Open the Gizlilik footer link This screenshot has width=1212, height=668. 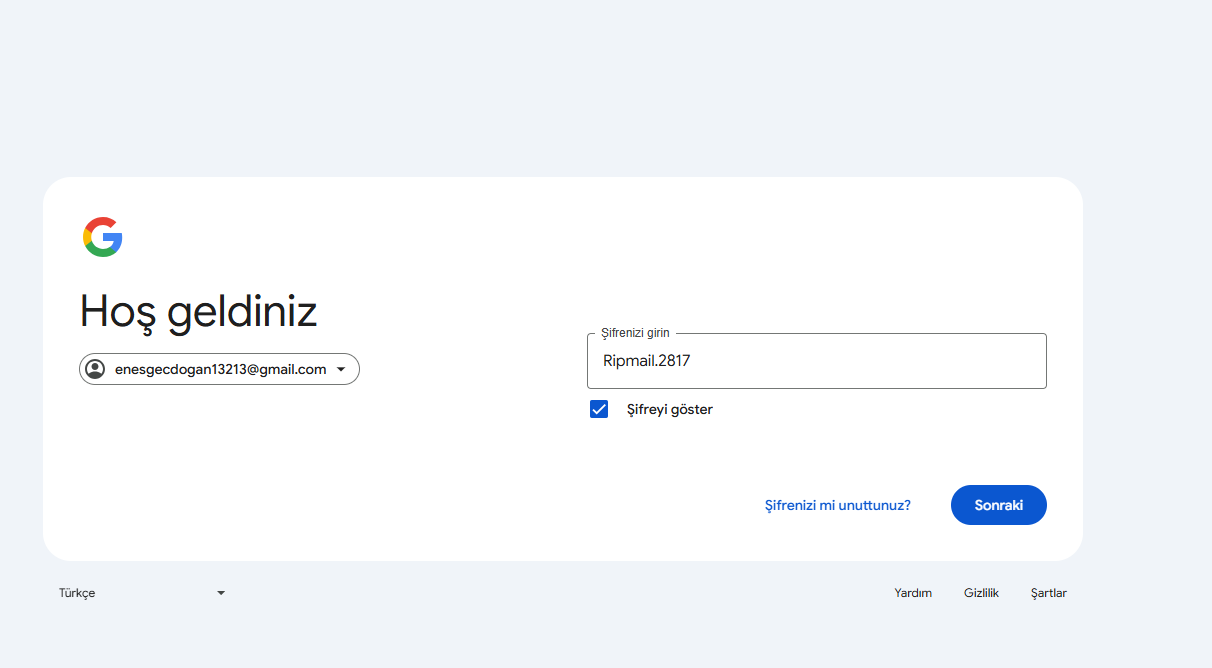(981, 593)
